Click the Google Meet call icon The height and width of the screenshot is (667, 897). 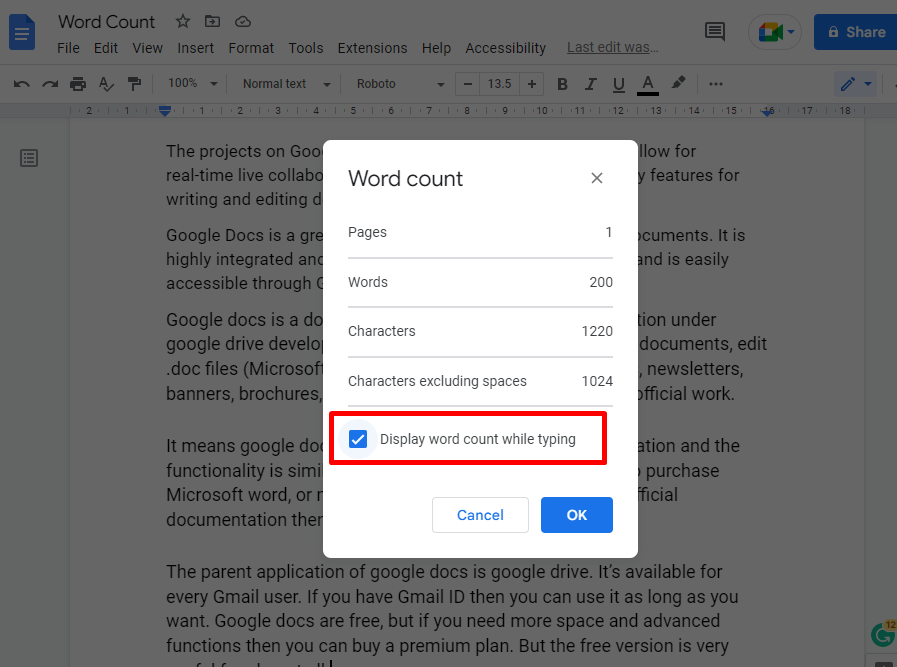[770, 32]
